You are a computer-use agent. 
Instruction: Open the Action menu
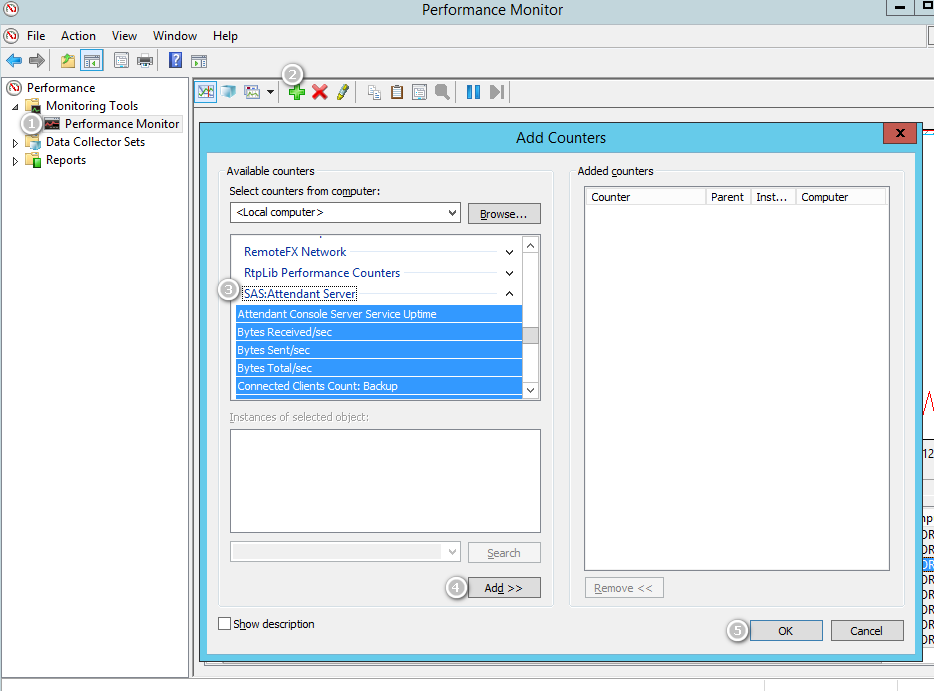pos(78,36)
